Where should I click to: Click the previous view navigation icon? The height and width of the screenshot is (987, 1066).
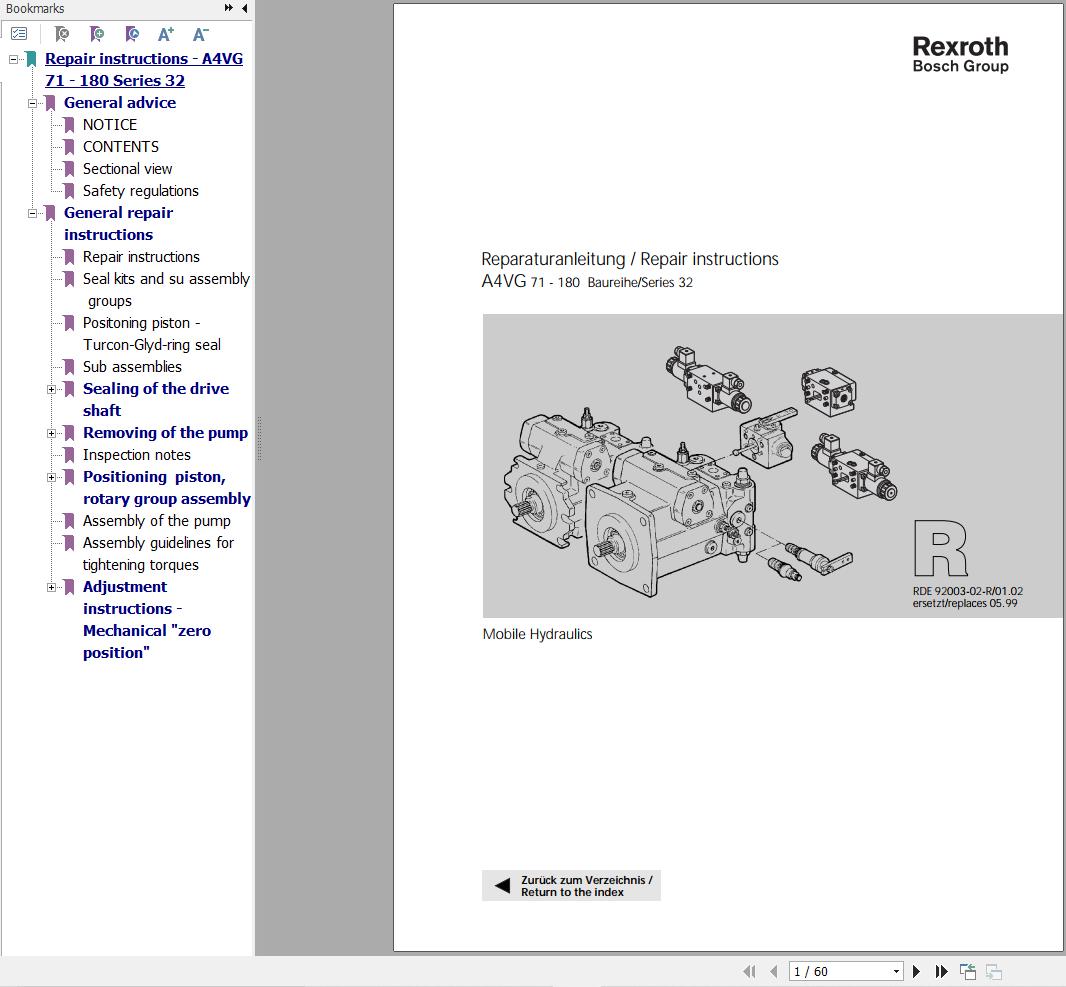(968, 971)
